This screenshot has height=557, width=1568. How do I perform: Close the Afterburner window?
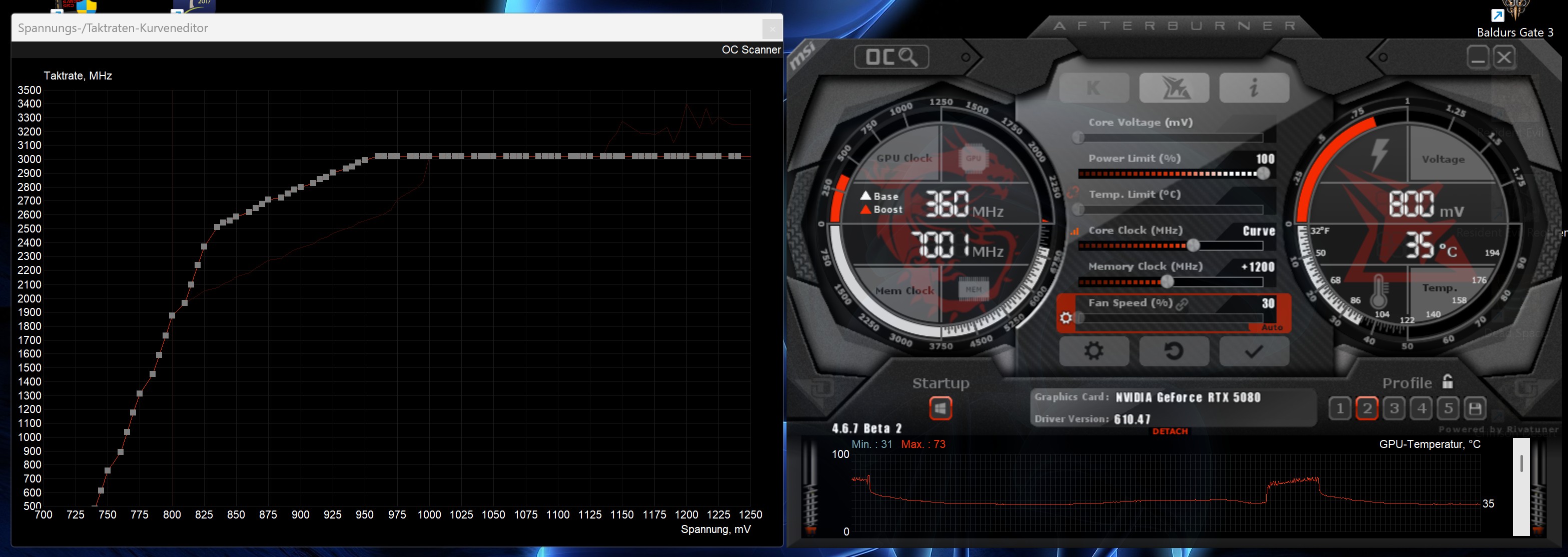[x=1504, y=58]
